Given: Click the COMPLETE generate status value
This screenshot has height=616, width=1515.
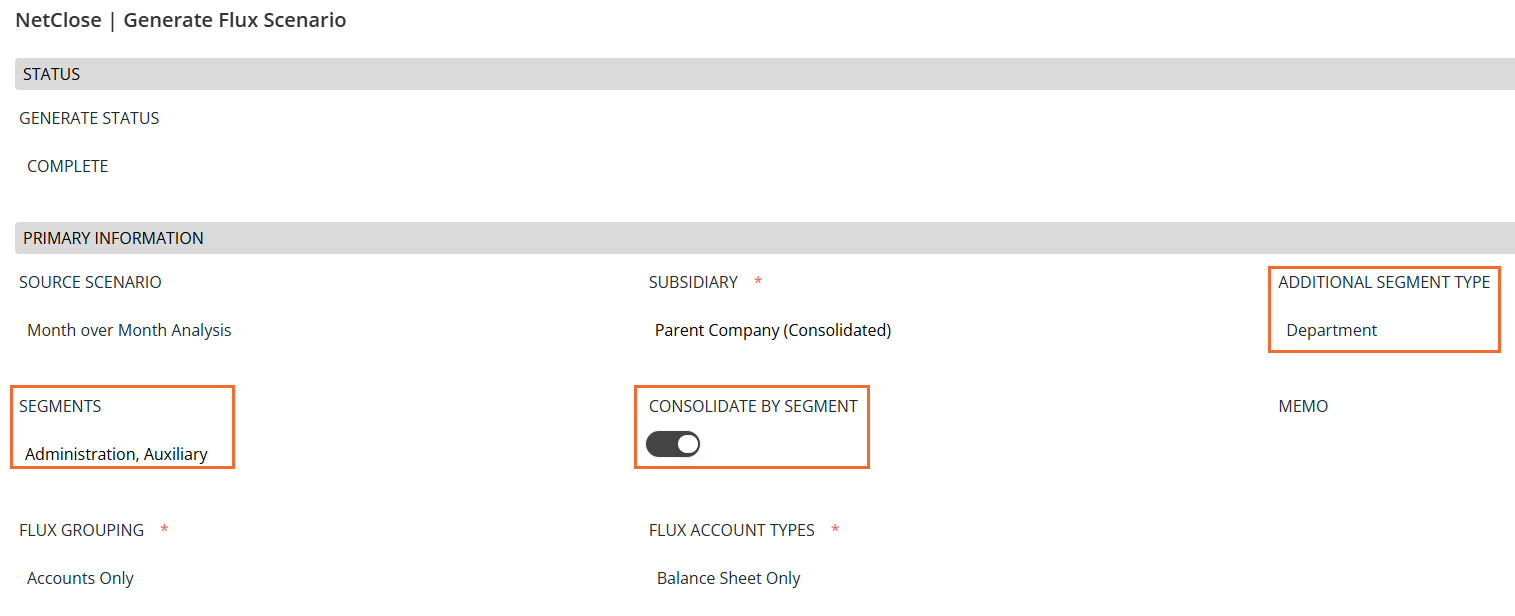Looking at the screenshot, I should [67, 166].
